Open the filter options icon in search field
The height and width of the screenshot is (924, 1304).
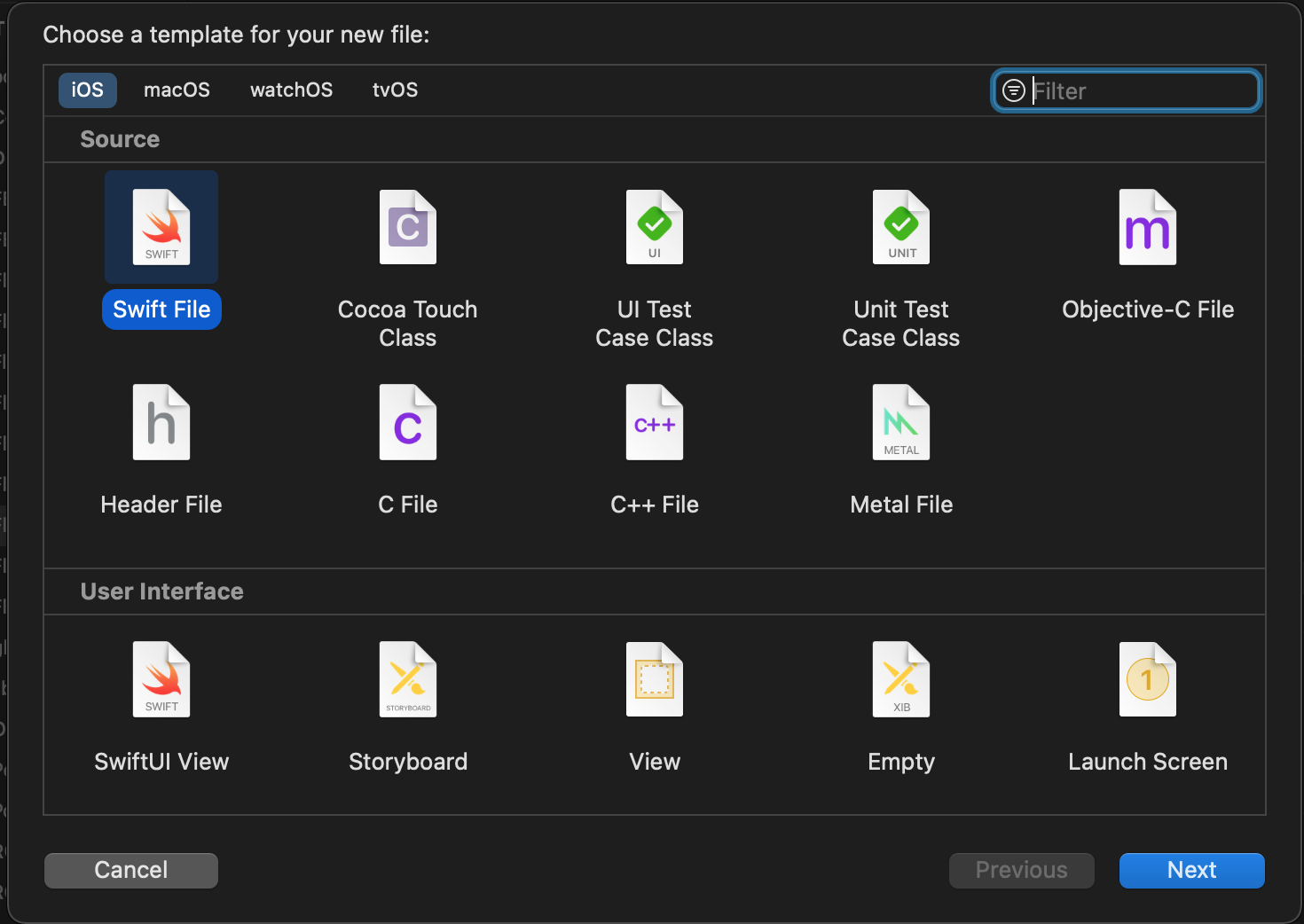[x=1013, y=90]
